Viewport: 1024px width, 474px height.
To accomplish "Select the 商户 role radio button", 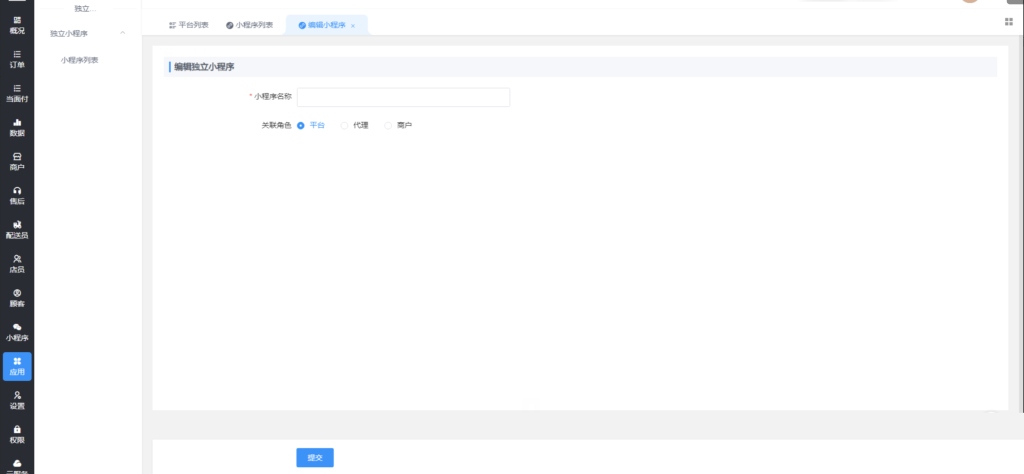I will click(x=388, y=125).
